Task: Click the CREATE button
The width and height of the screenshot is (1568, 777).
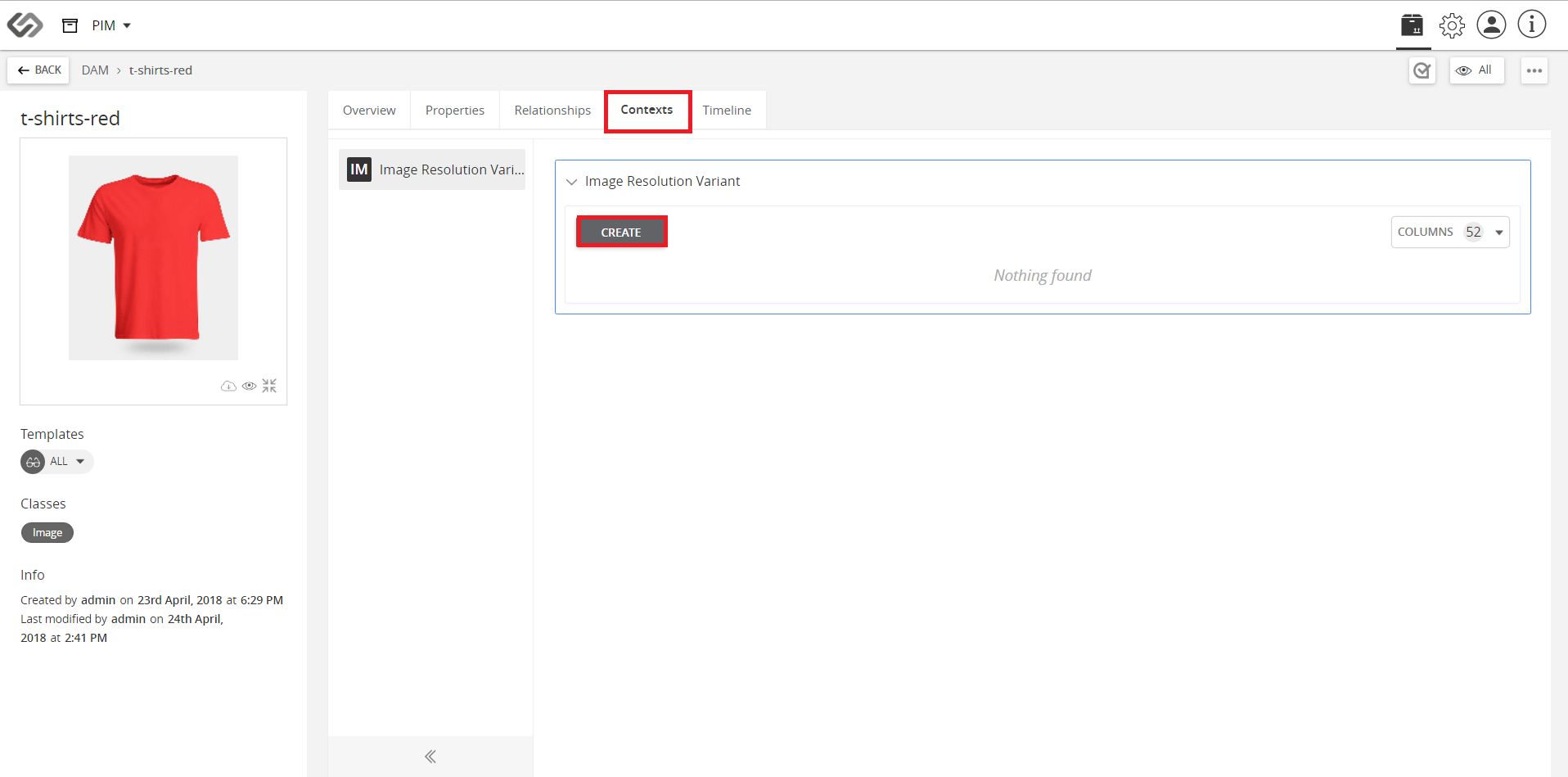Action: 621,233
